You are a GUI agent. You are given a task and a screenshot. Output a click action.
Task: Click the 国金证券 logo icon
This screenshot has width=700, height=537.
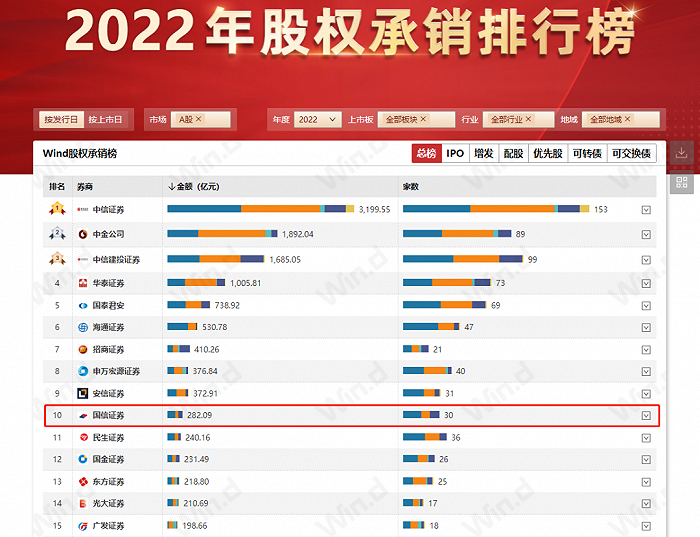pyautogui.click(x=83, y=459)
